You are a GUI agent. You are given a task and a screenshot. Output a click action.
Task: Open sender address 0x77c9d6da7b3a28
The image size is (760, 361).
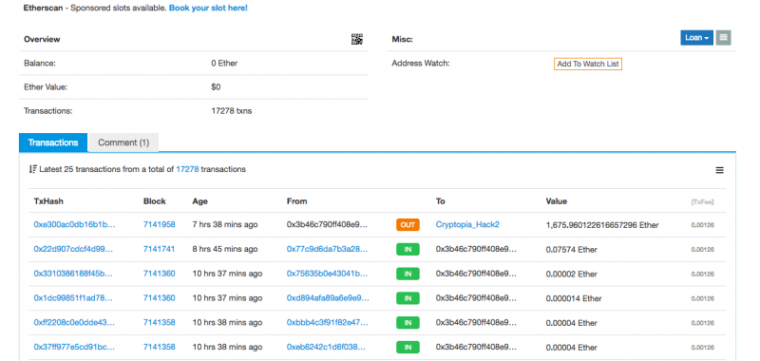click(x=327, y=249)
